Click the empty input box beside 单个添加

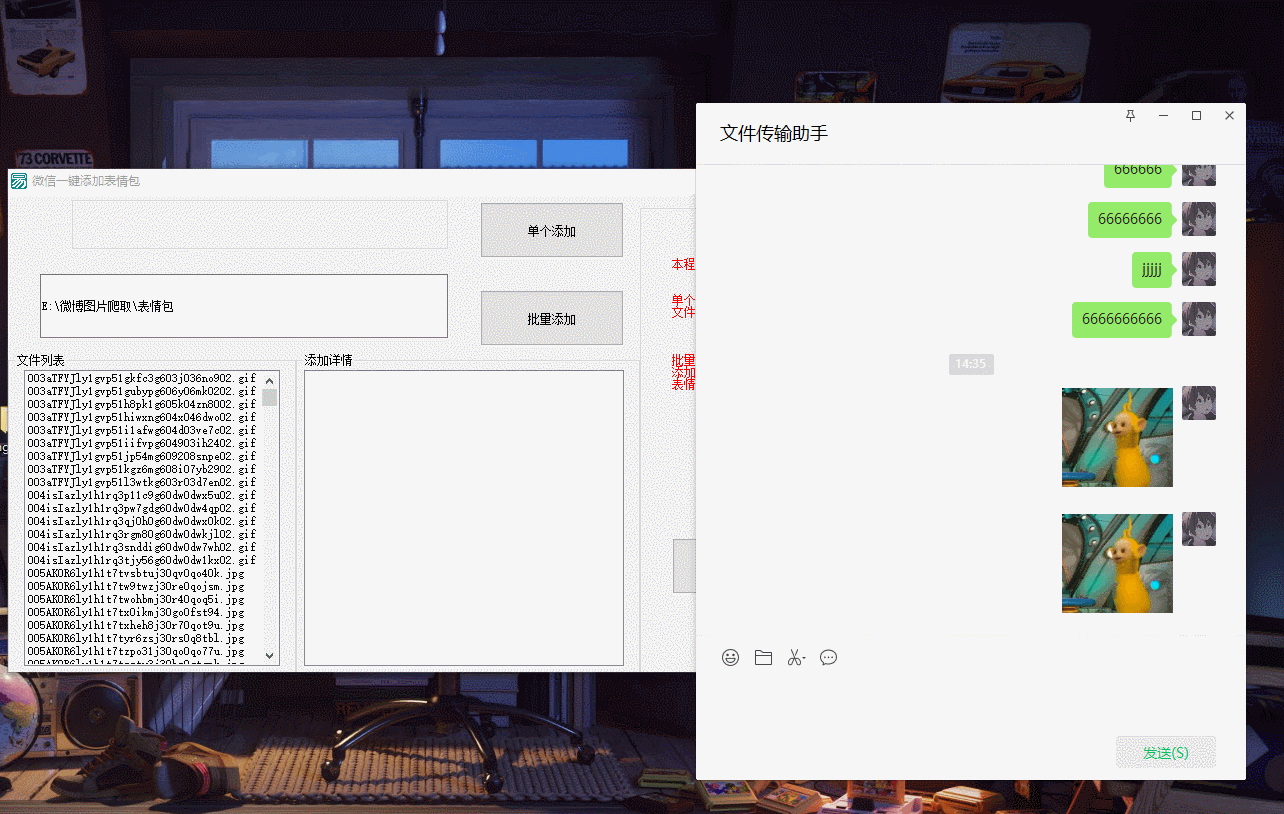tap(259, 225)
